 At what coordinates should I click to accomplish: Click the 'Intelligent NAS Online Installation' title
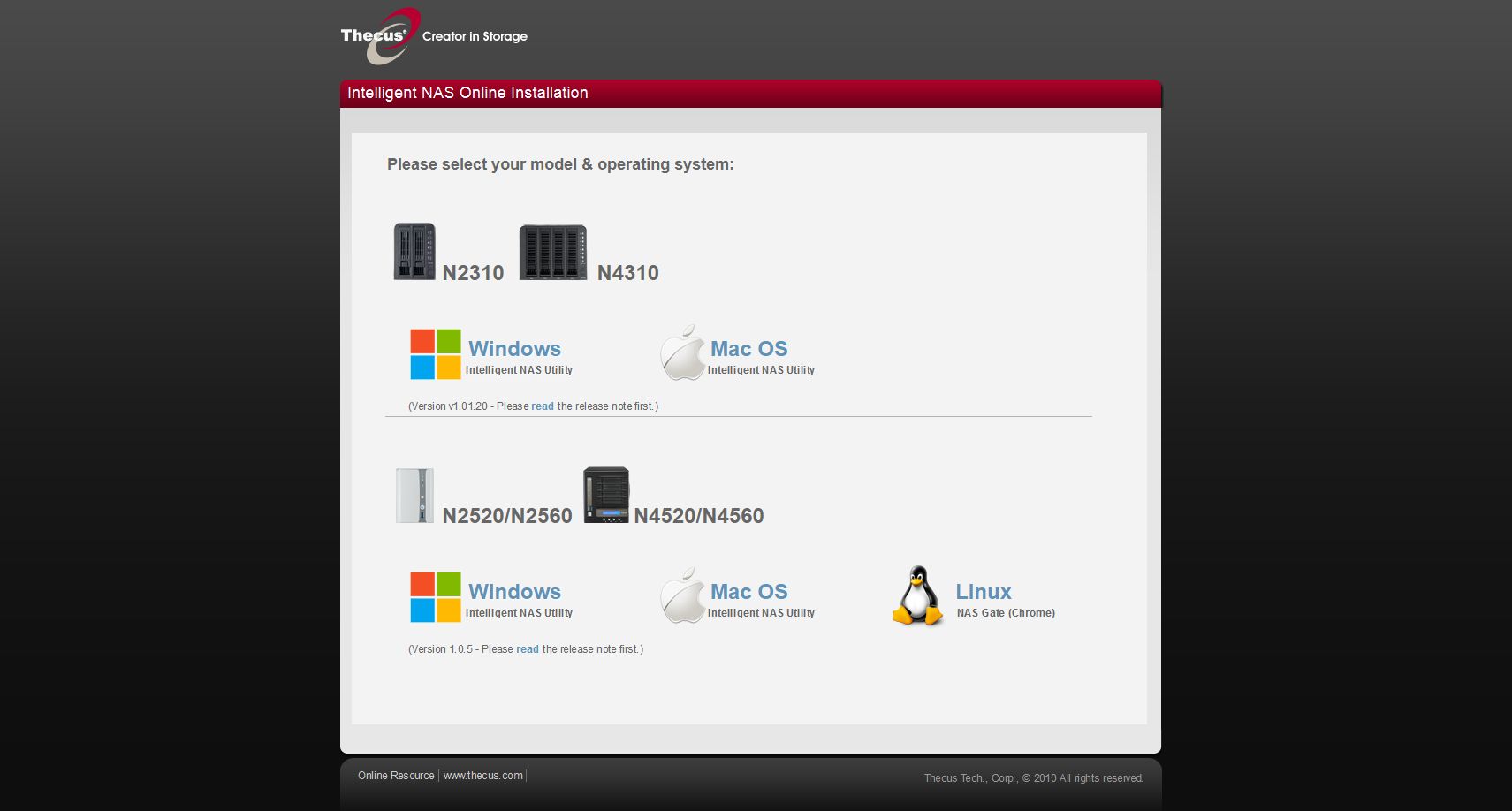click(467, 93)
